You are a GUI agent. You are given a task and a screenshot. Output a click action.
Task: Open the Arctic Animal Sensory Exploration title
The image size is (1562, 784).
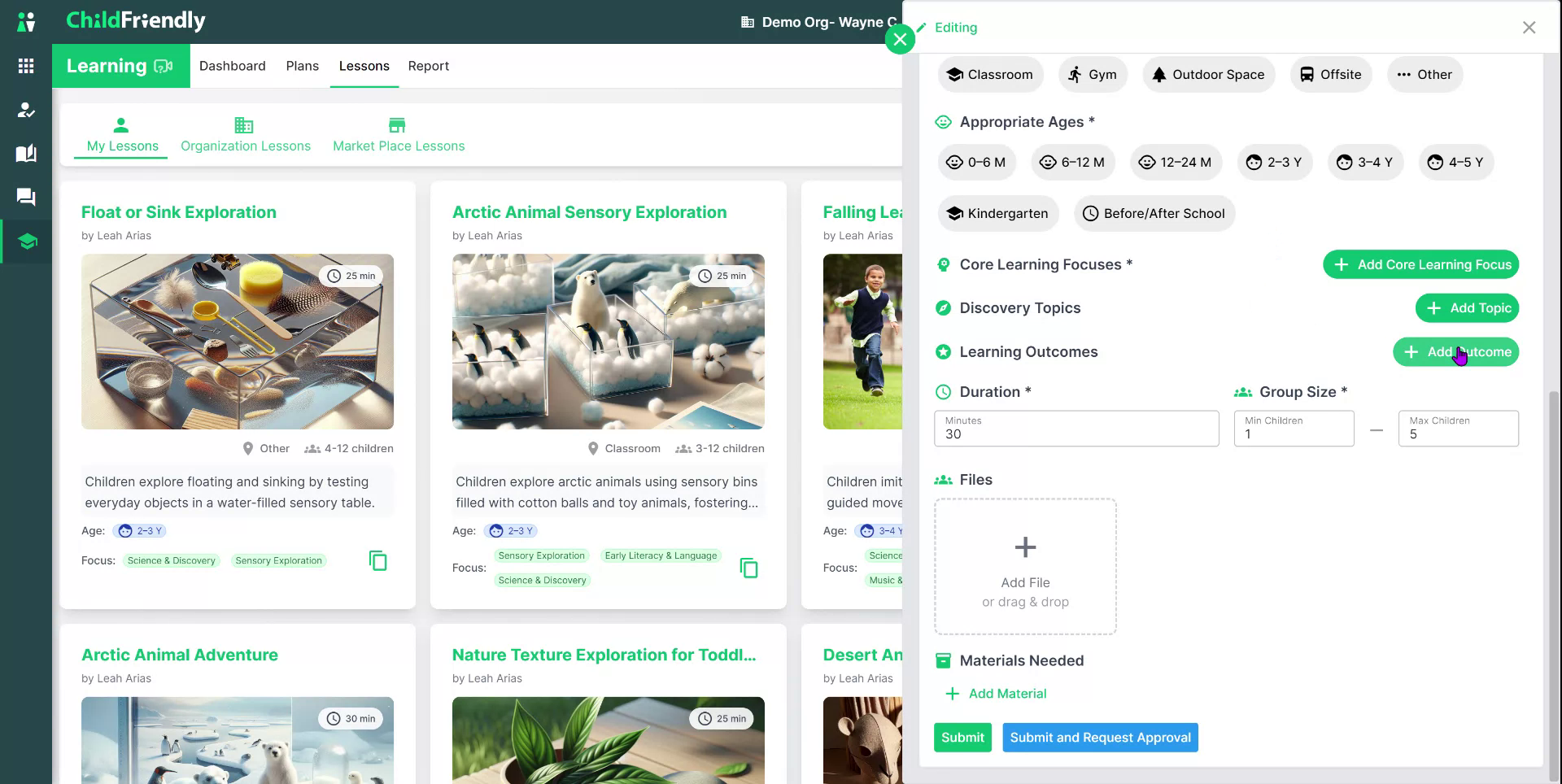590,212
